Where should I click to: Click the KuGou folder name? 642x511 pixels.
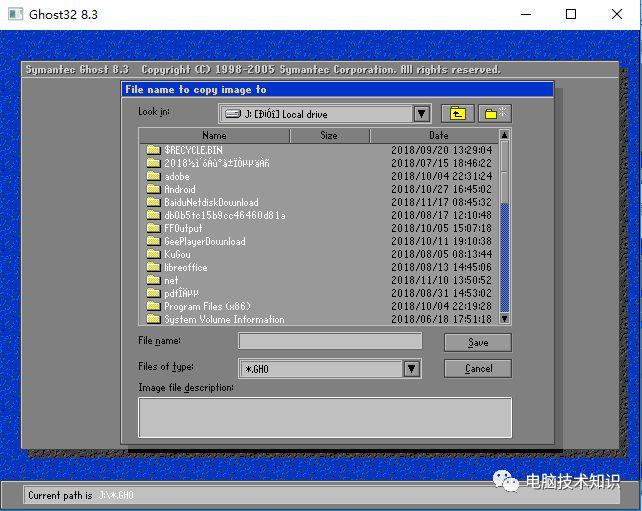177,254
